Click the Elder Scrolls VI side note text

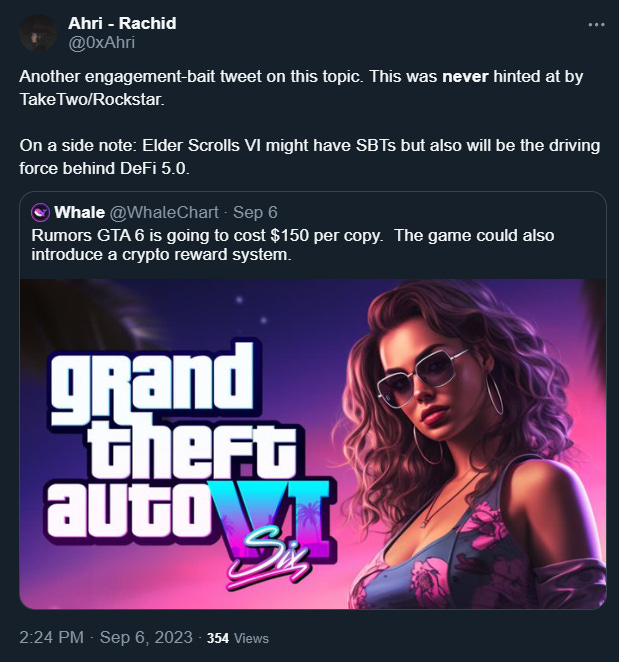(310, 146)
